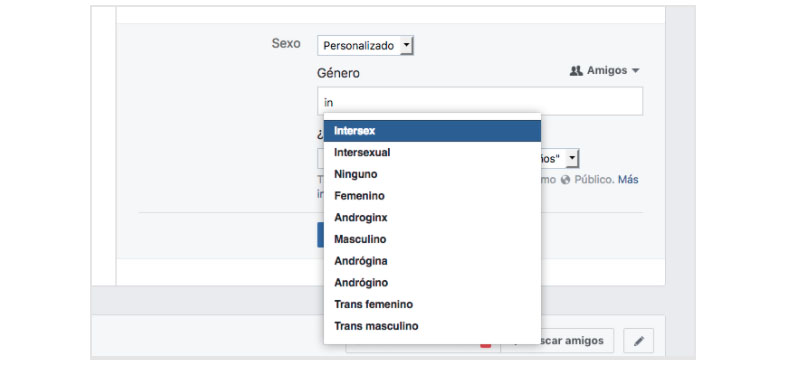Focus the Género text input field
This screenshot has height=365, width=786.
[x=480, y=102]
